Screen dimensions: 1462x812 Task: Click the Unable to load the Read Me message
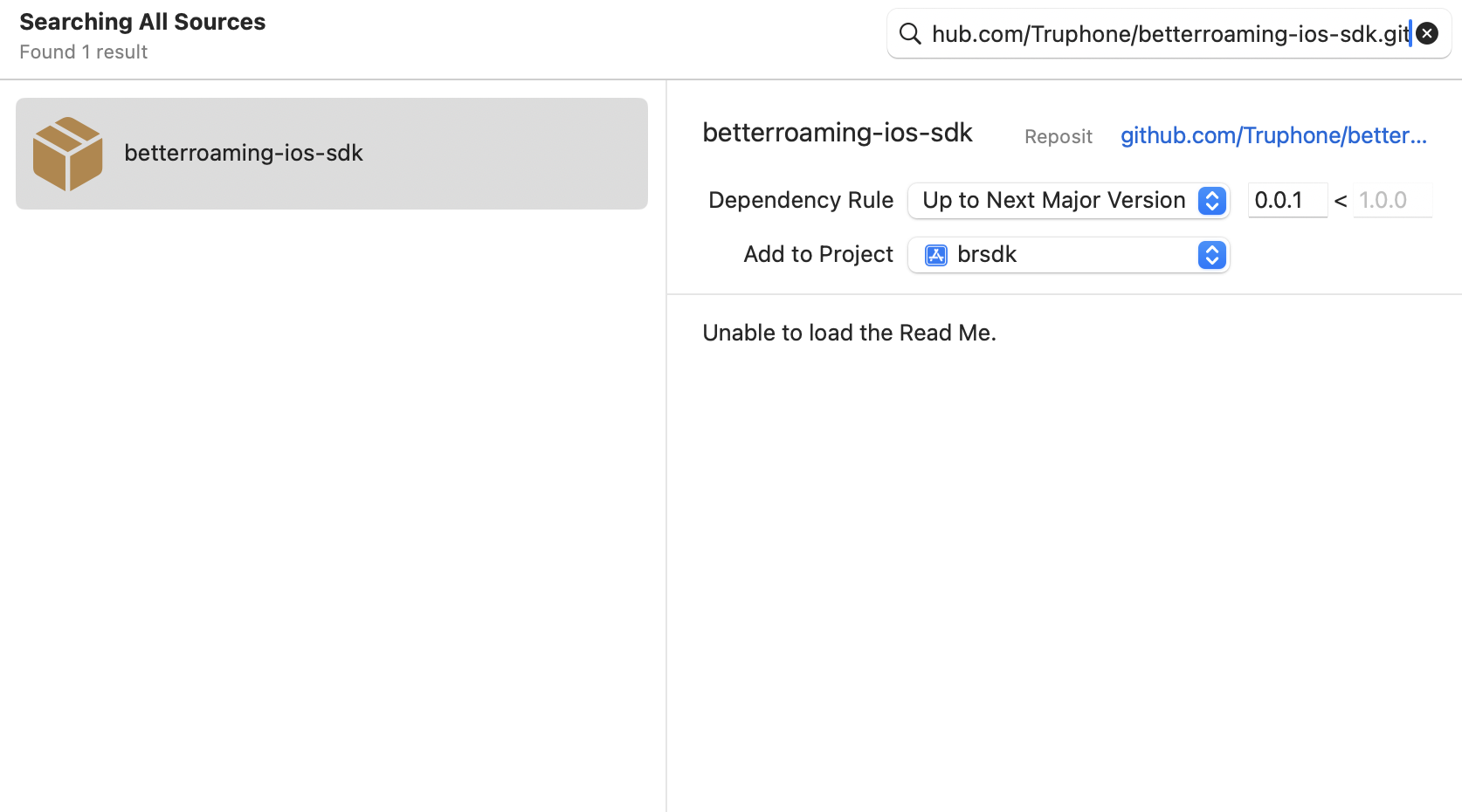tap(849, 333)
